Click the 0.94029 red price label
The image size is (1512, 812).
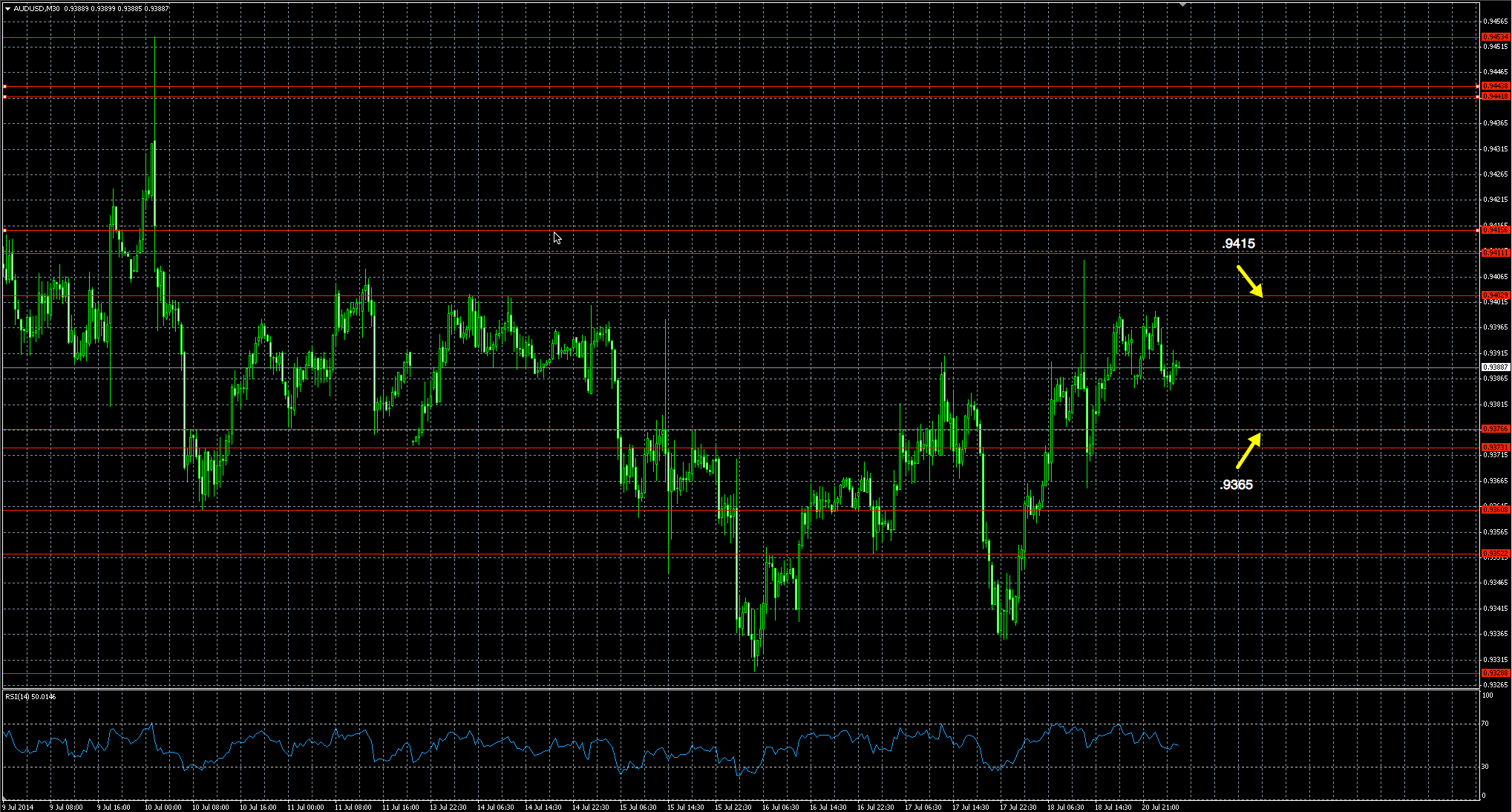click(x=1495, y=295)
